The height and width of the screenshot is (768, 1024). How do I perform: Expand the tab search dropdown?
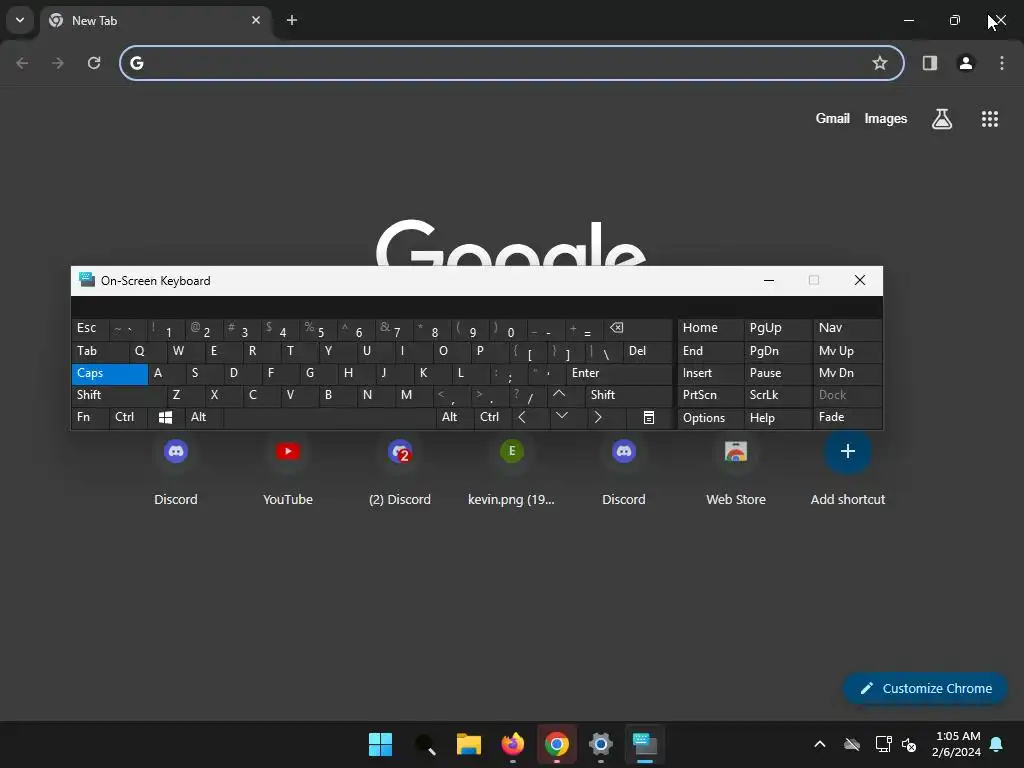pyautogui.click(x=20, y=20)
